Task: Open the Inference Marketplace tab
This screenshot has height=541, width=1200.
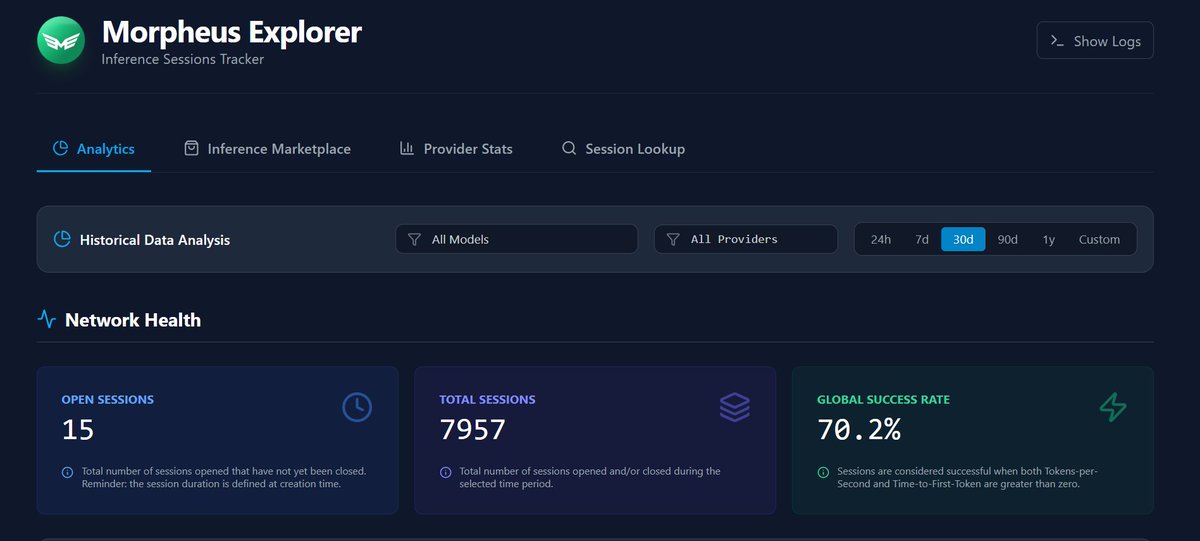Action: (268, 149)
